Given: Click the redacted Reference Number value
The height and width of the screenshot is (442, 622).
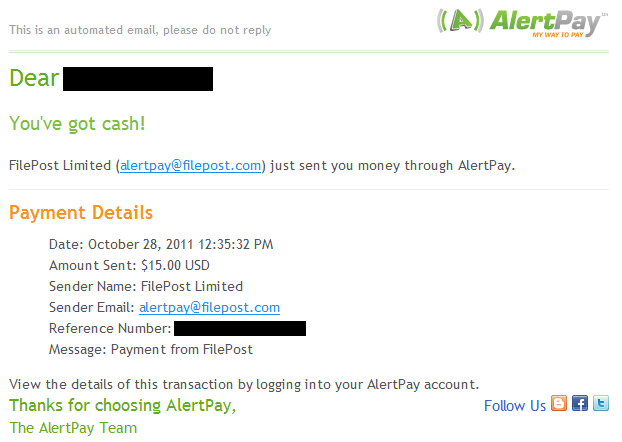Looking at the screenshot, I should click(x=240, y=328).
